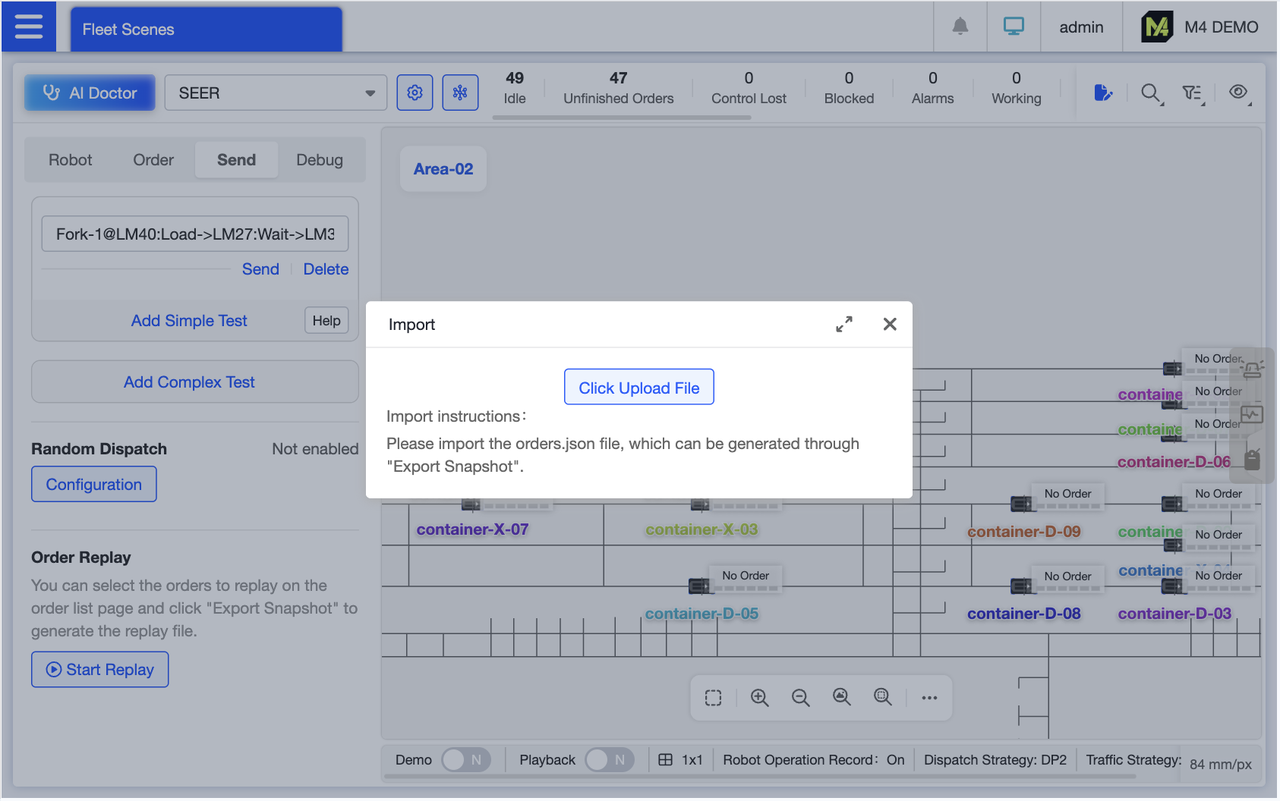Open the order editing icon on the toolbar
Viewport: 1280px width, 801px height.
point(1102,93)
